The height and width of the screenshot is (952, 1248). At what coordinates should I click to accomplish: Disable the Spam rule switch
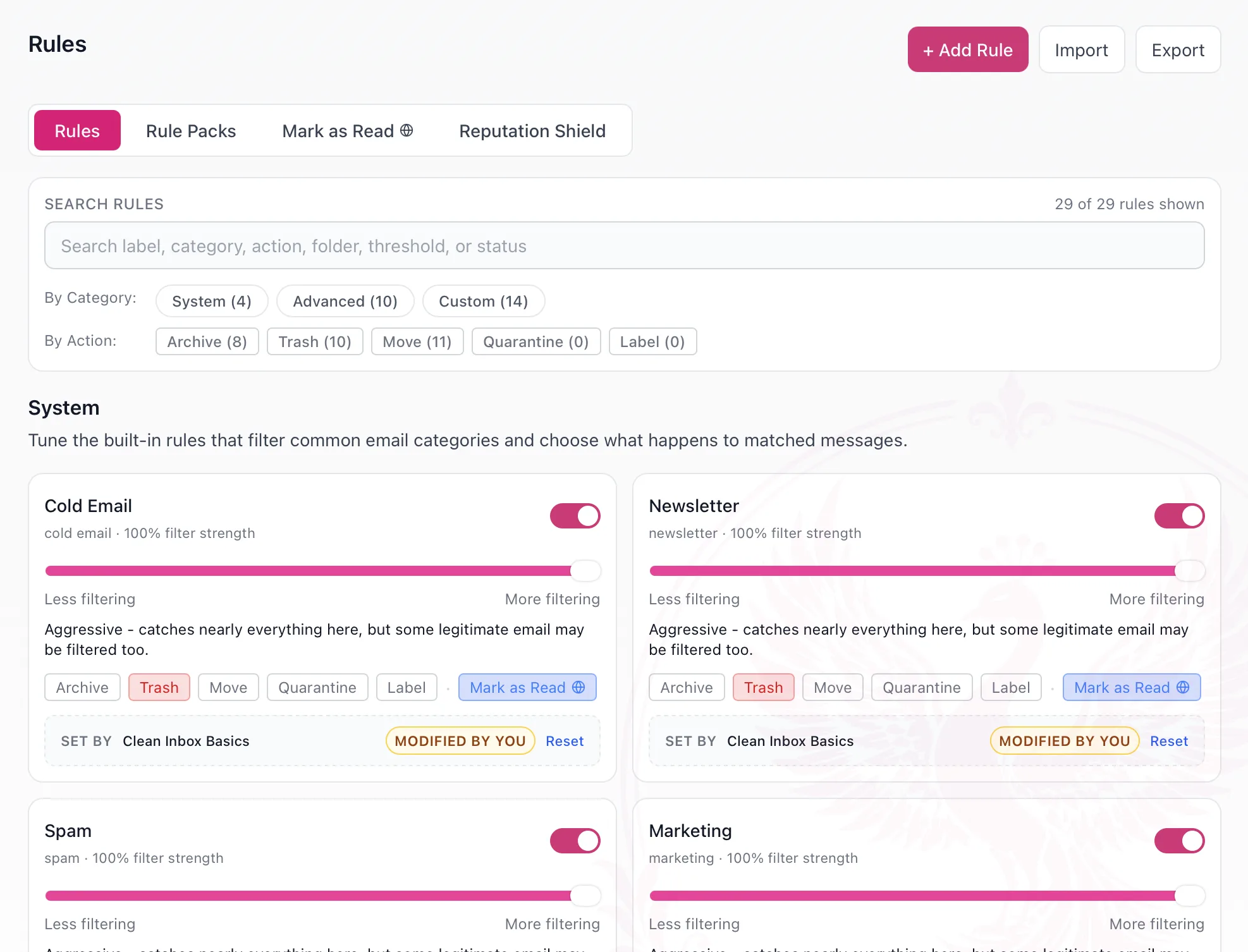pos(575,840)
